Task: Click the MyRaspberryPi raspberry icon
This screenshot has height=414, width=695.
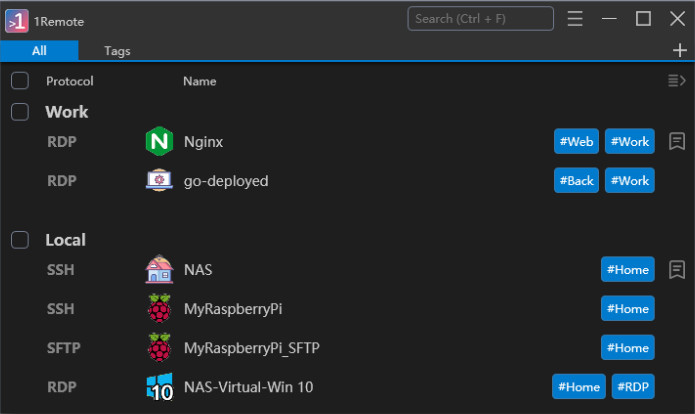Action: click(x=159, y=308)
